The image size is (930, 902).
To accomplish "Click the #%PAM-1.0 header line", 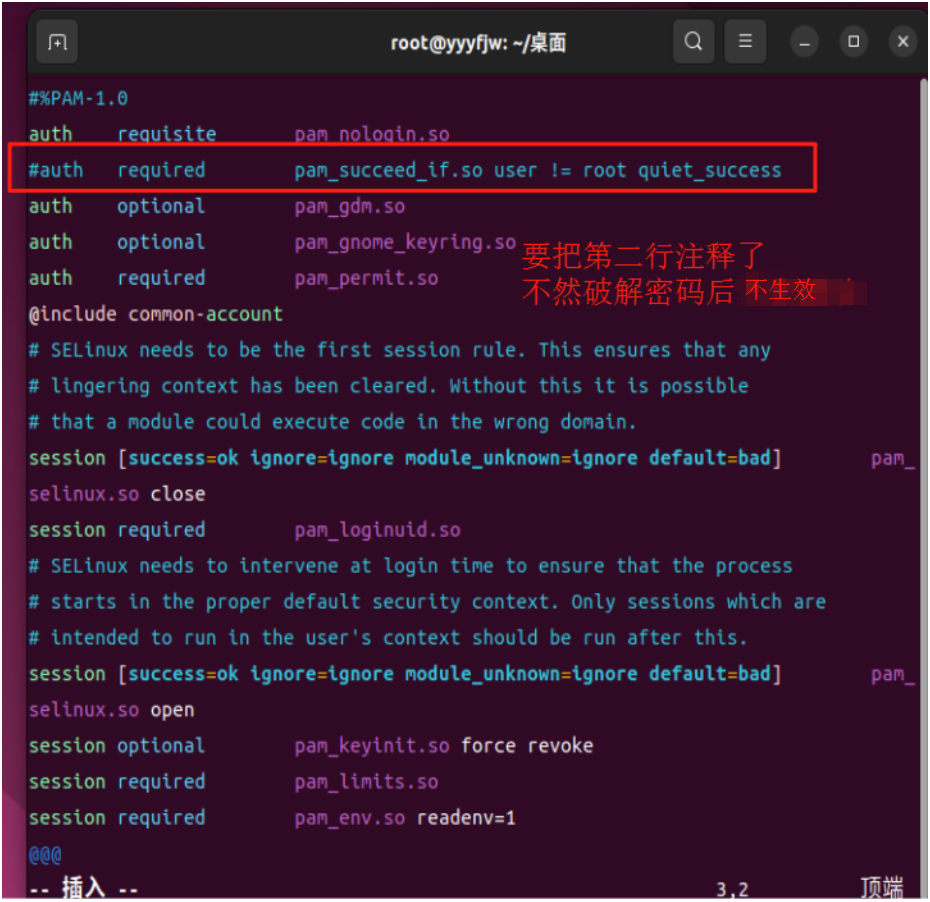I will coord(78,98).
